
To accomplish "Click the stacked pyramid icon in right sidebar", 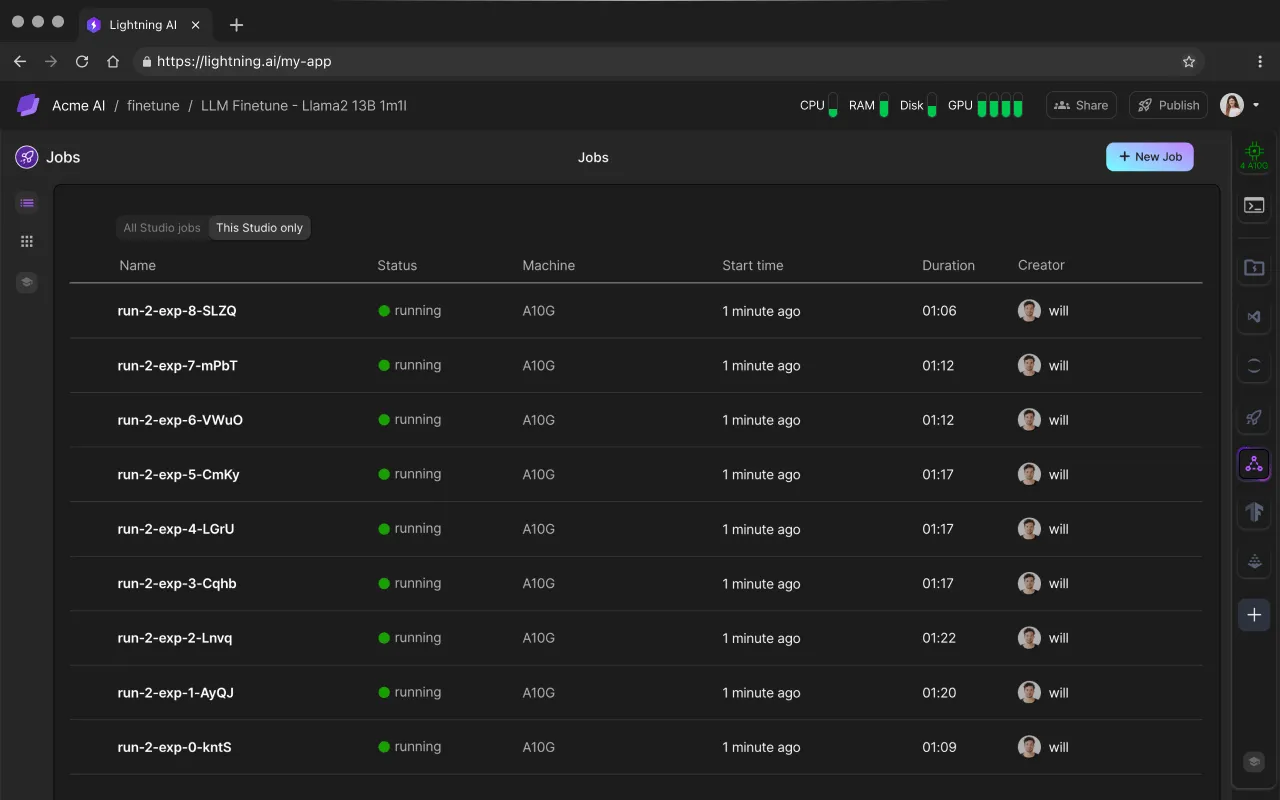I will point(1254,562).
